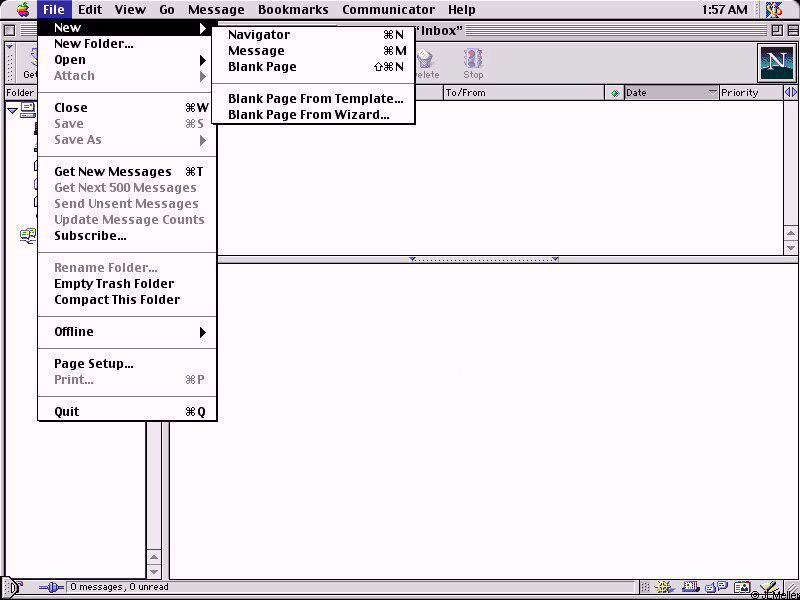This screenshot has height=600, width=800.
Task: Click the Netscape N logo icon
Action: coord(776,63)
